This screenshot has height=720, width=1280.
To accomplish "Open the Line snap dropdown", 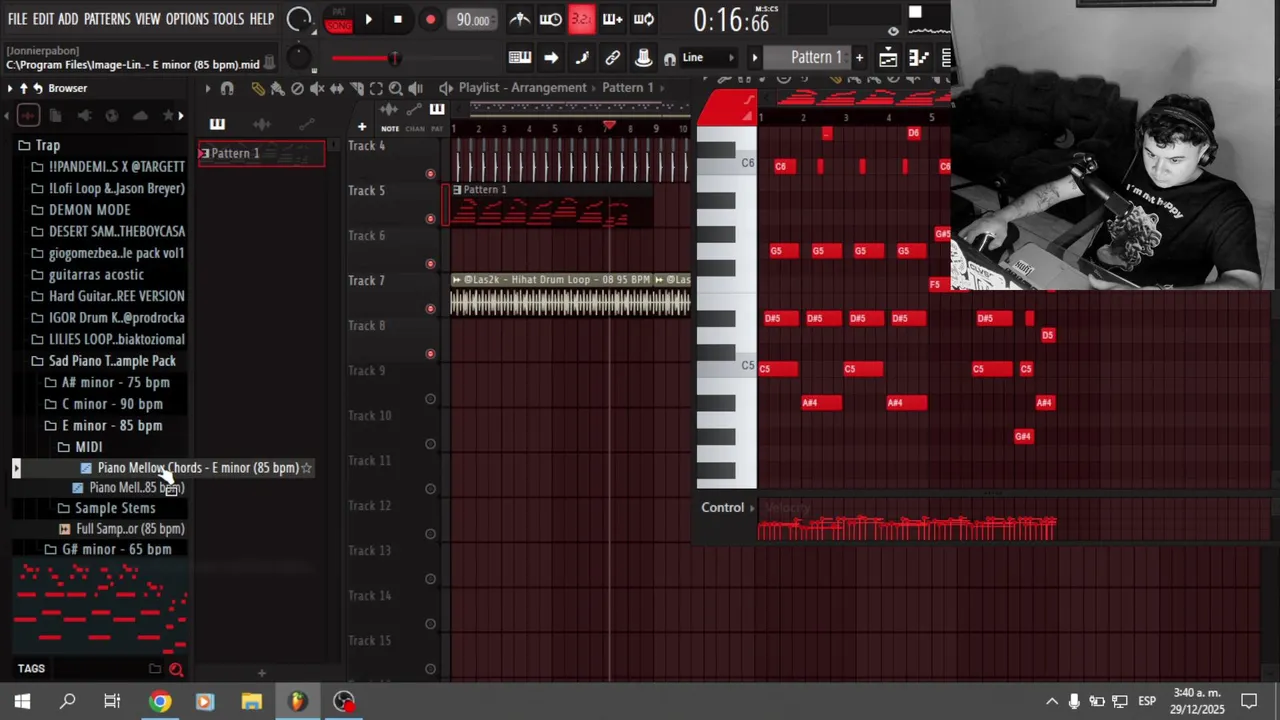I will (708, 58).
